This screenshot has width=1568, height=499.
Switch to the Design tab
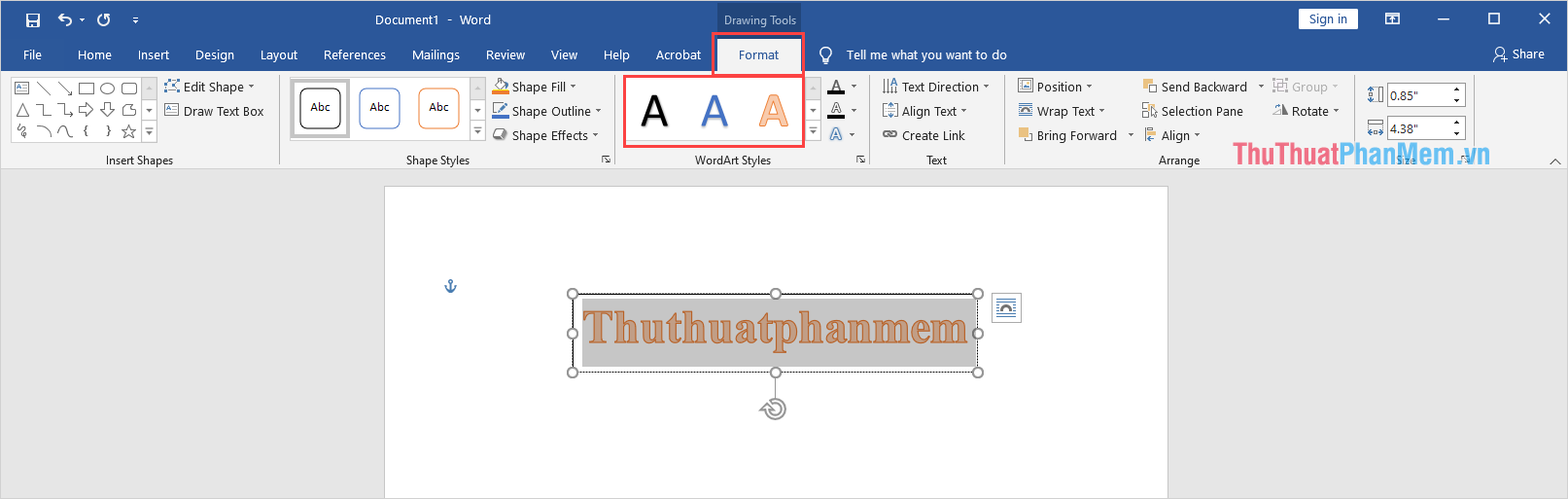click(215, 55)
